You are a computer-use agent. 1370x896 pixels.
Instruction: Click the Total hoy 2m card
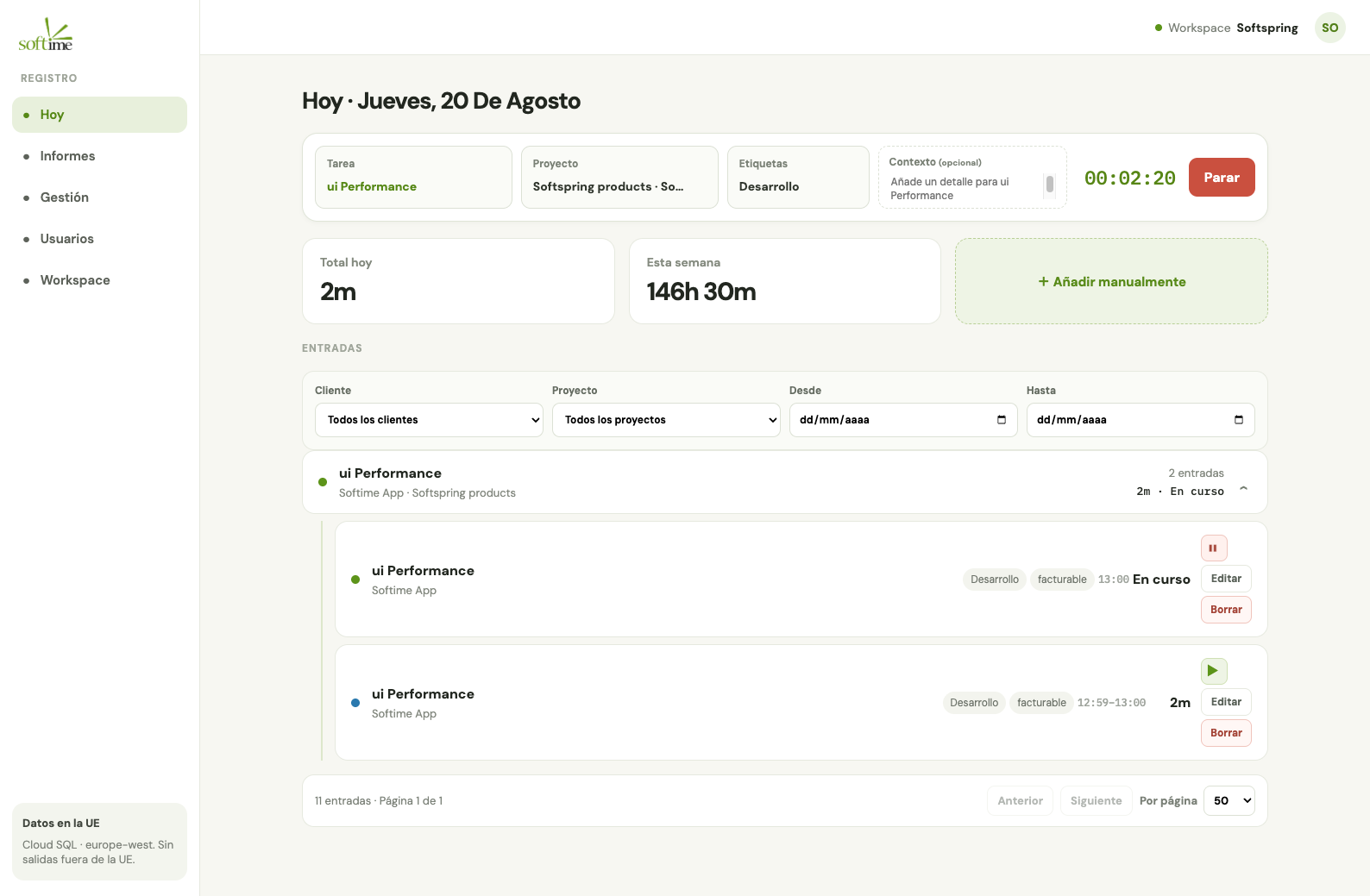pos(458,281)
